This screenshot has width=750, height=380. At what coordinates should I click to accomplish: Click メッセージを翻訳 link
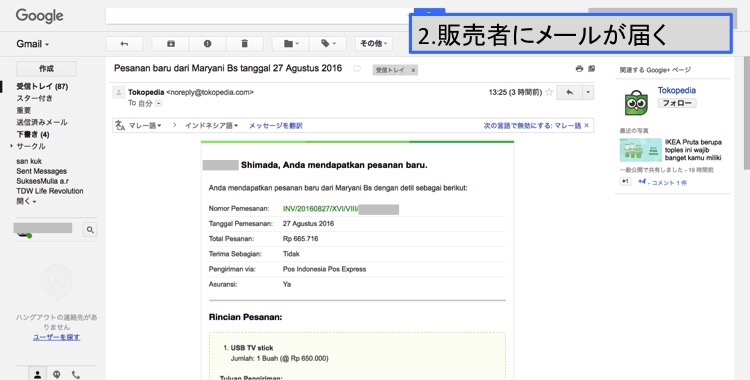click(x=276, y=125)
